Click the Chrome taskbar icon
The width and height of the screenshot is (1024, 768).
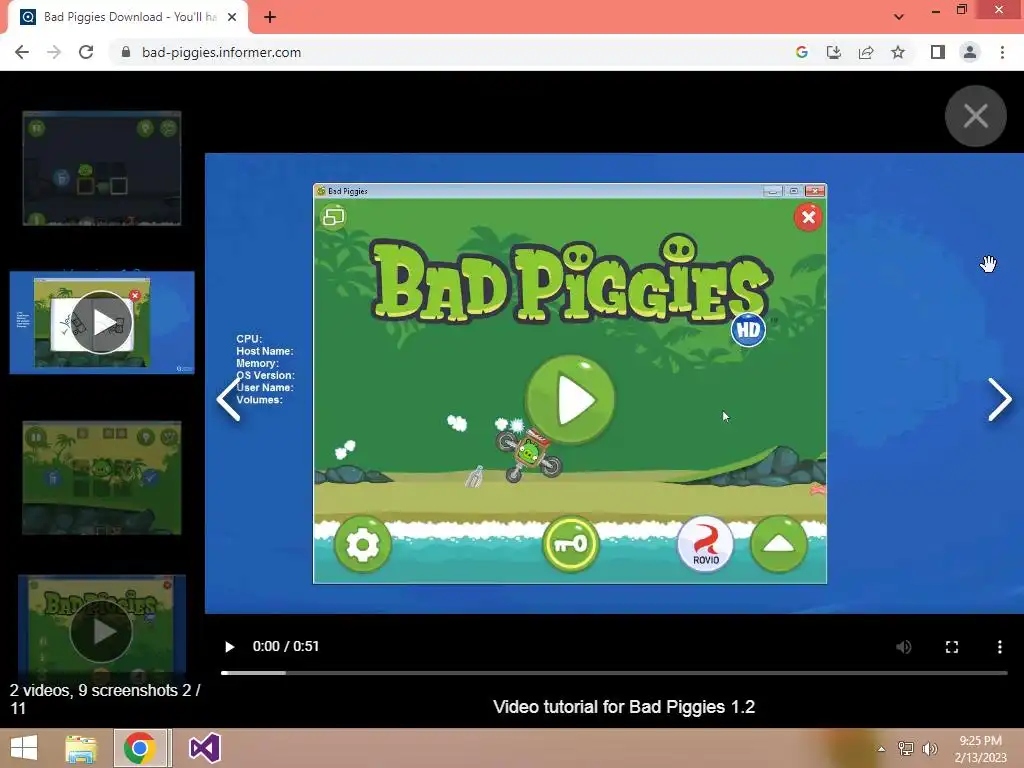coord(139,748)
